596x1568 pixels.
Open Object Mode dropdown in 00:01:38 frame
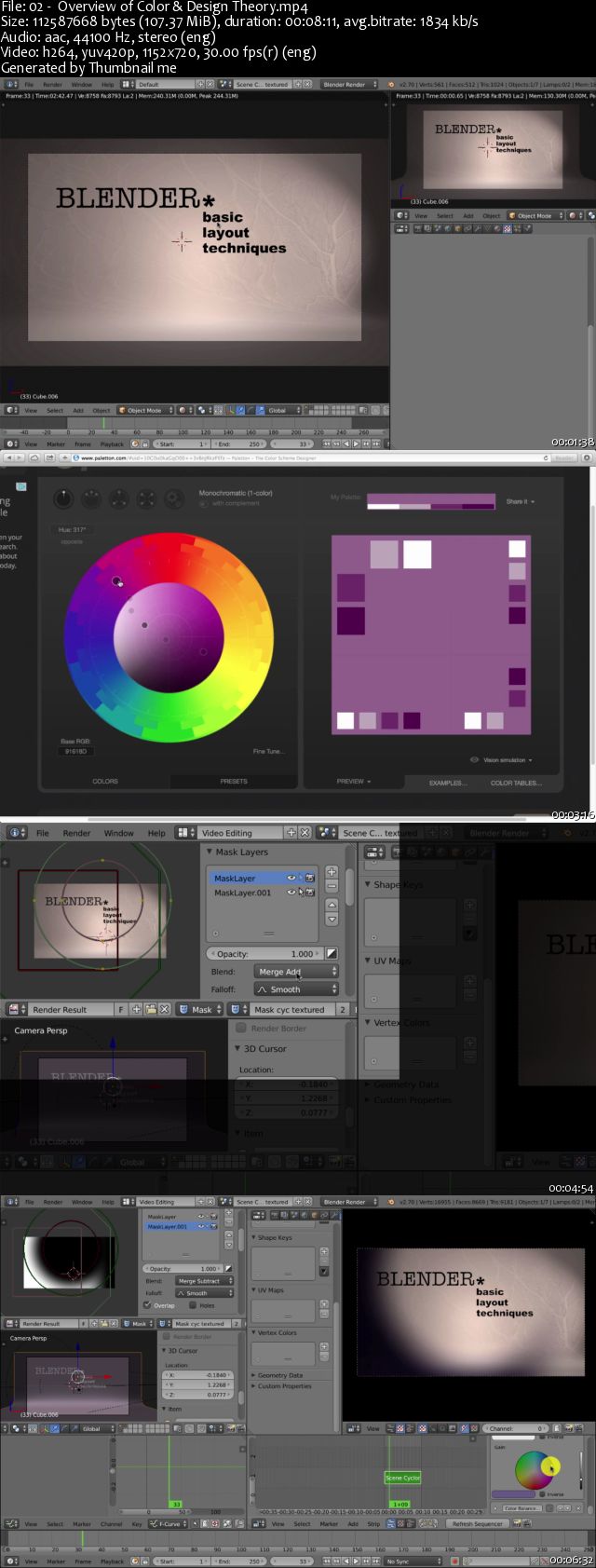pos(144,410)
